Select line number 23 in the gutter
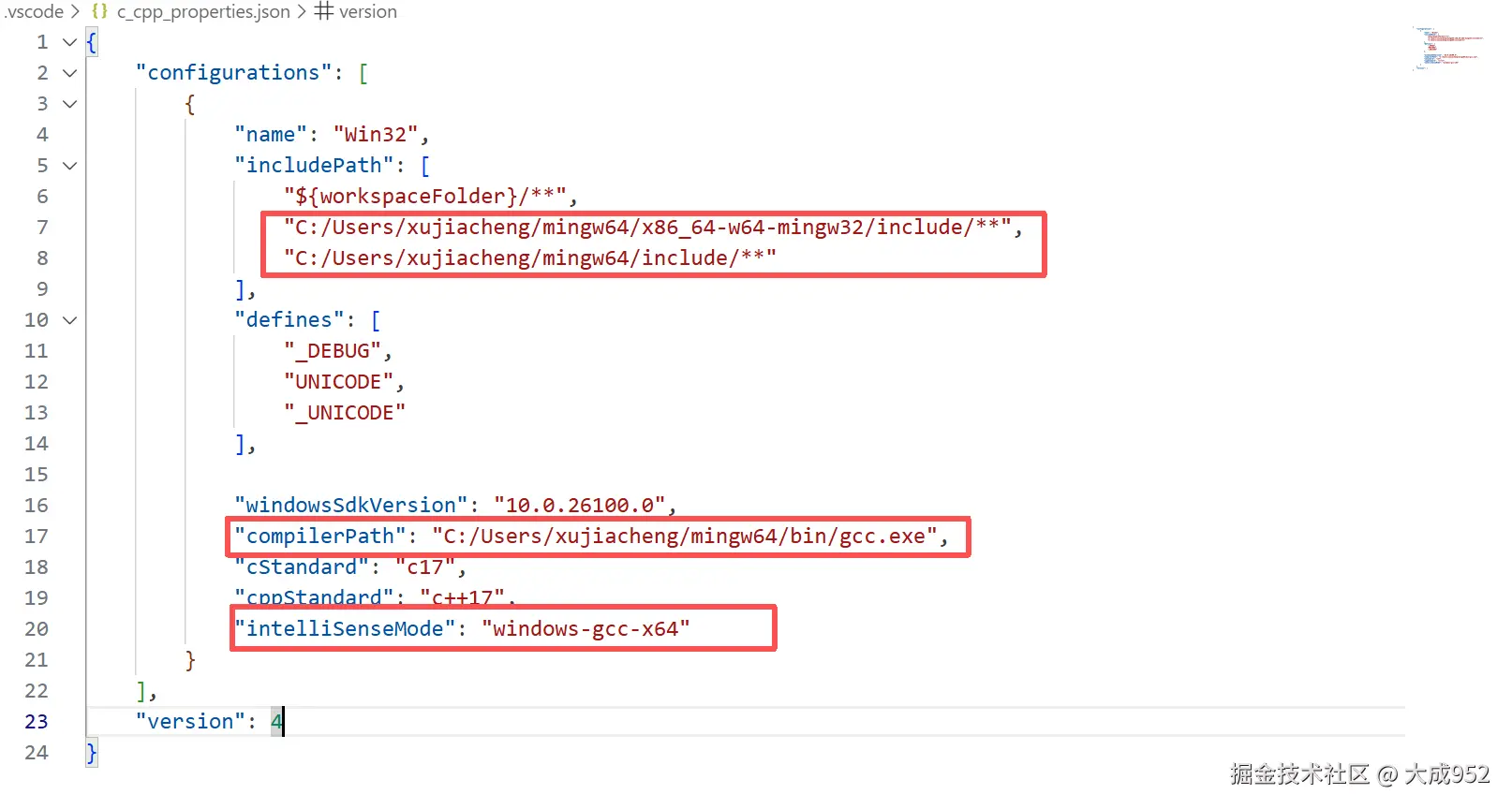 tap(37, 722)
